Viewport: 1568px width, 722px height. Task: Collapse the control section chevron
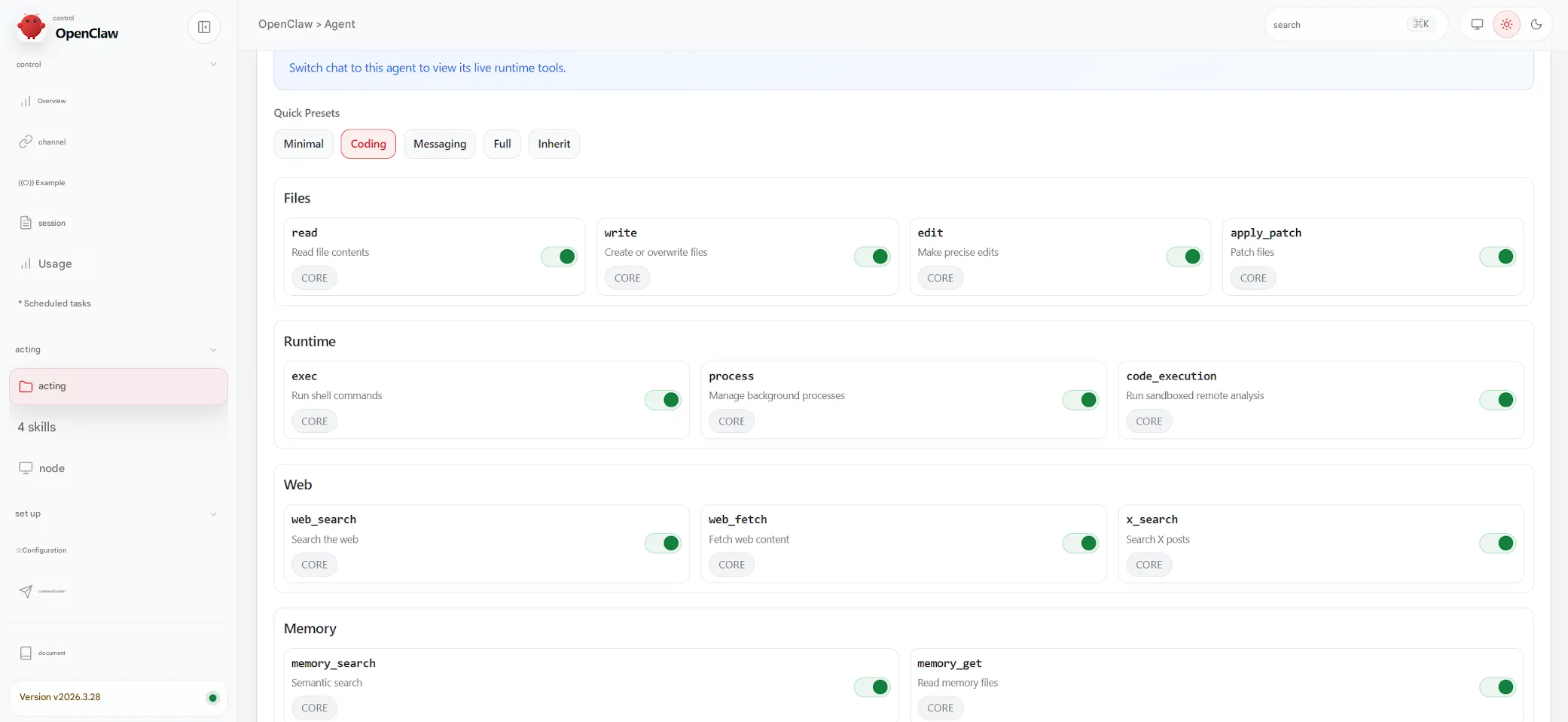(213, 64)
